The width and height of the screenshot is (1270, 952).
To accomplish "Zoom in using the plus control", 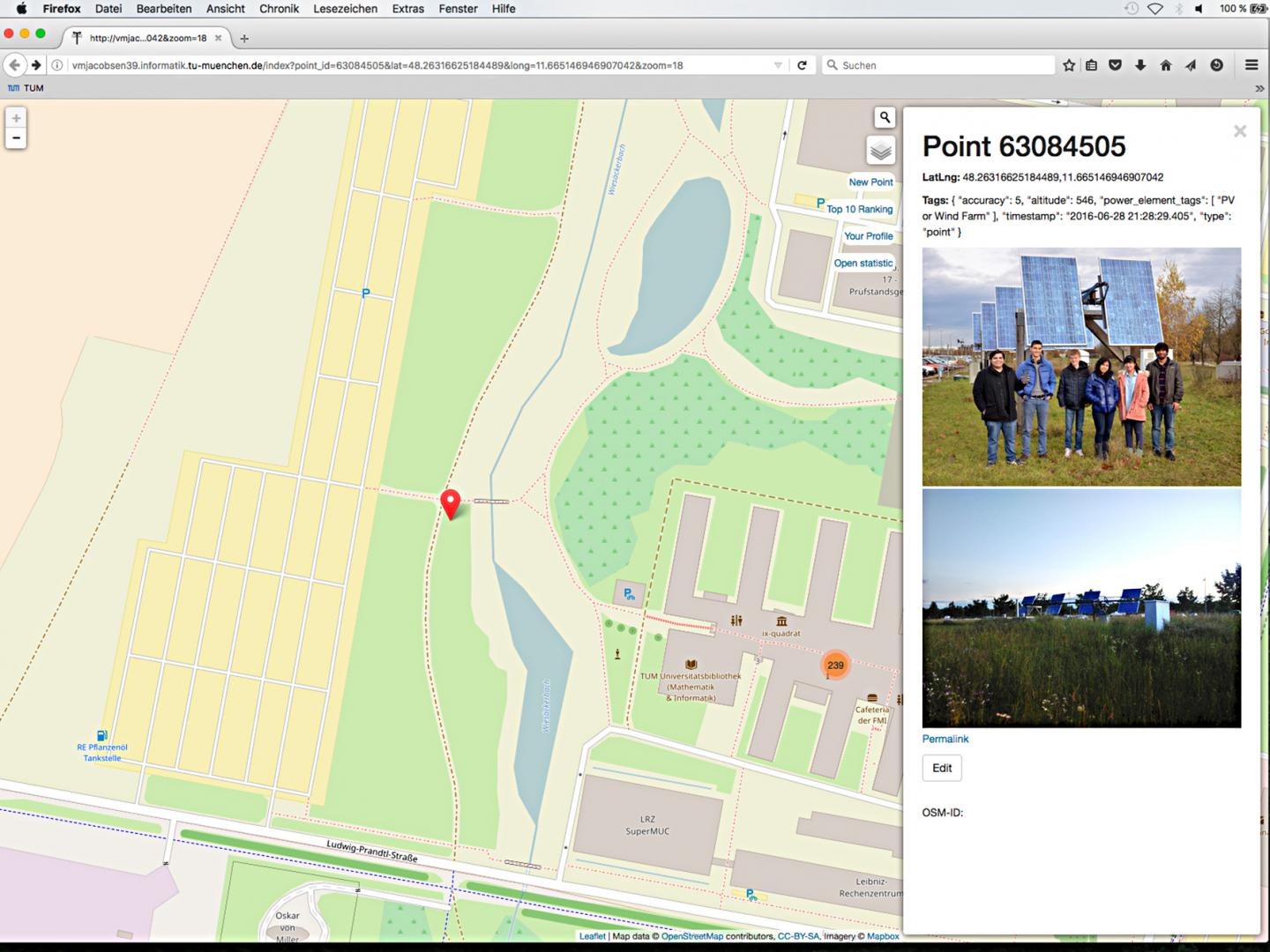I will (x=16, y=116).
